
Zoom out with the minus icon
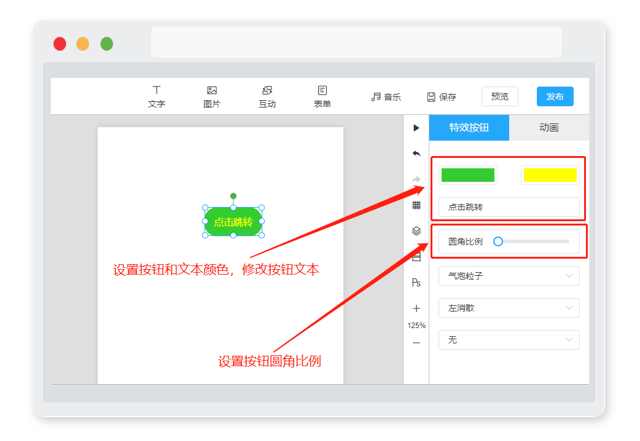point(416,343)
